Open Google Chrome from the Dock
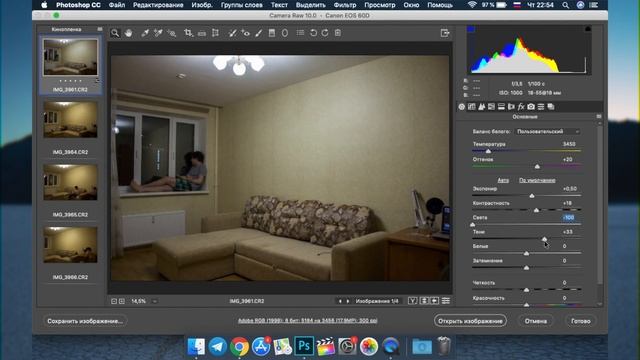 [x=239, y=347]
